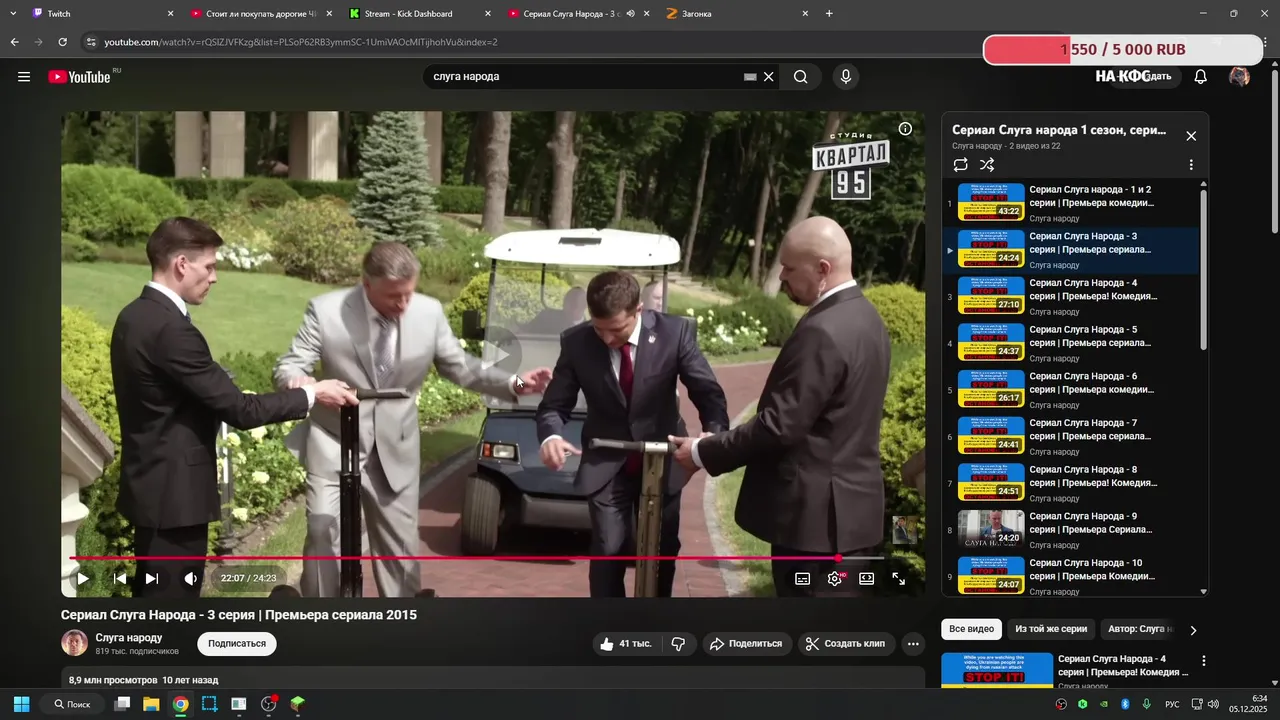The height and width of the screenshot is (720, 1280).
Task: Open a new browser tab
Action: click(x=829, y=14)
